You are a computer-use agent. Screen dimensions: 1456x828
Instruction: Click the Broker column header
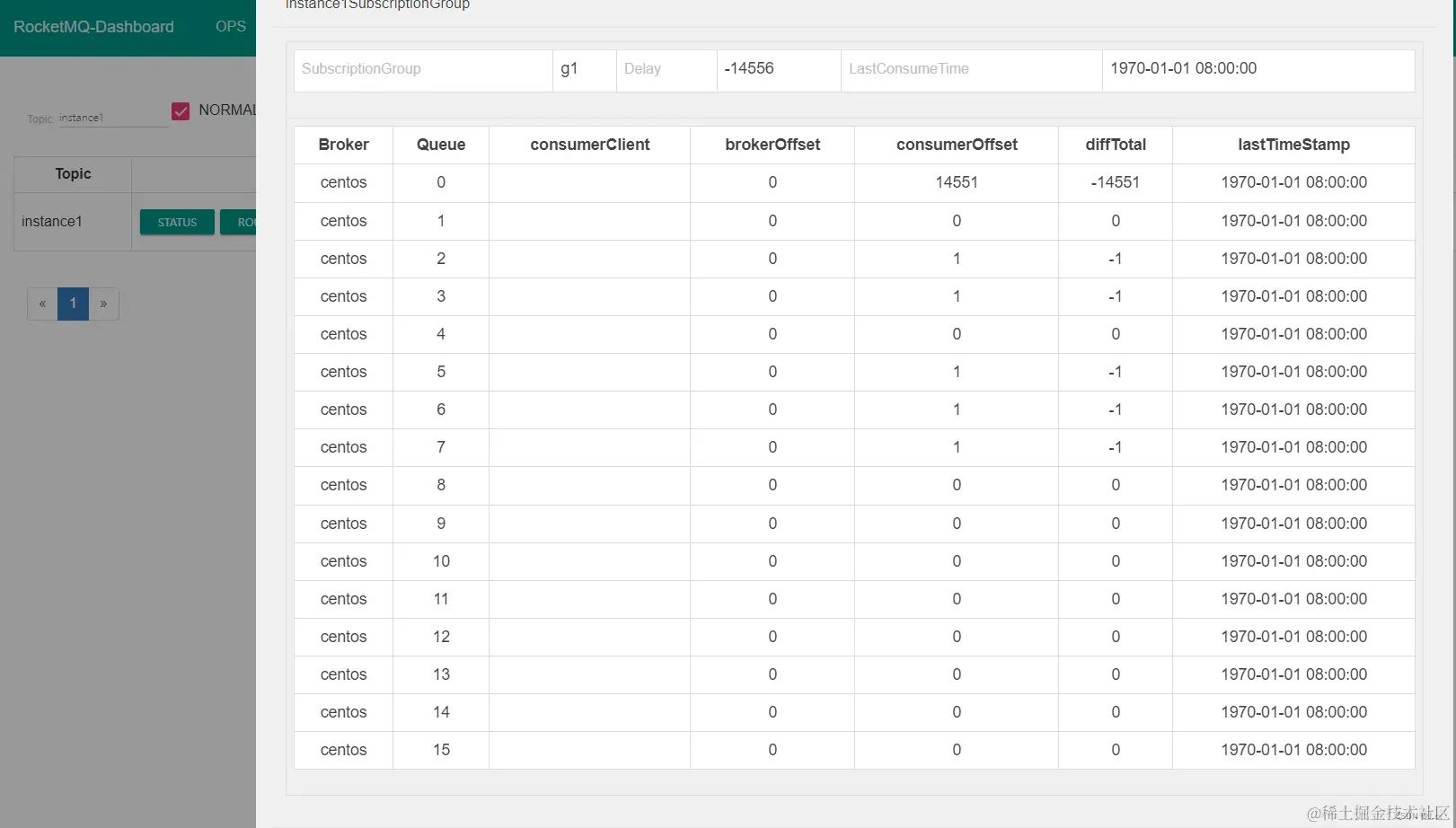(343, 145)
